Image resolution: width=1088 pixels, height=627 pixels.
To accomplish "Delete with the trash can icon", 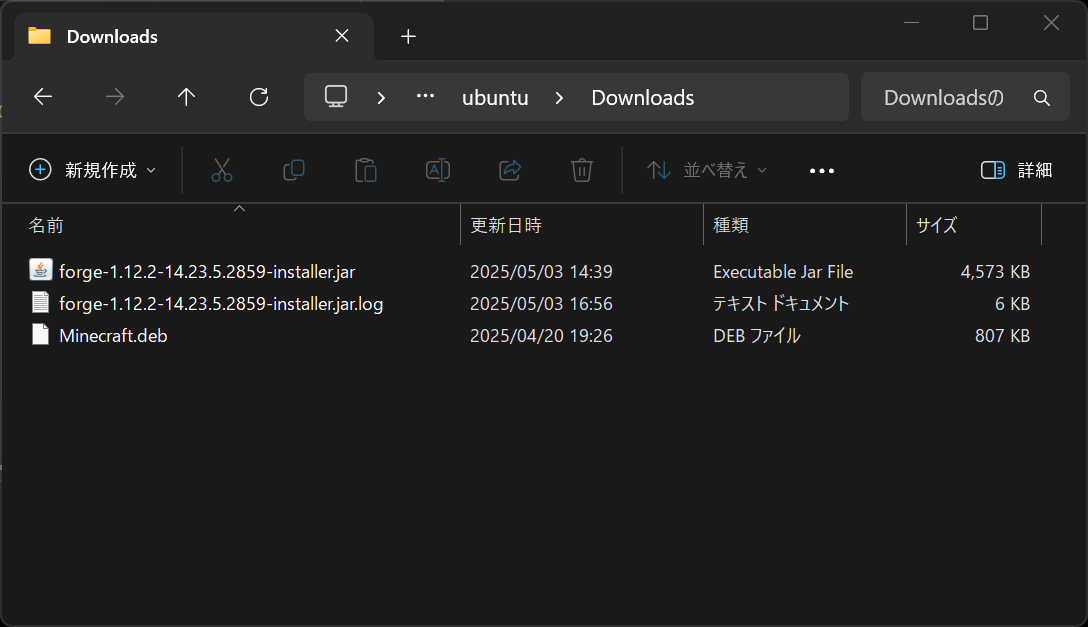I will [581, 170].
